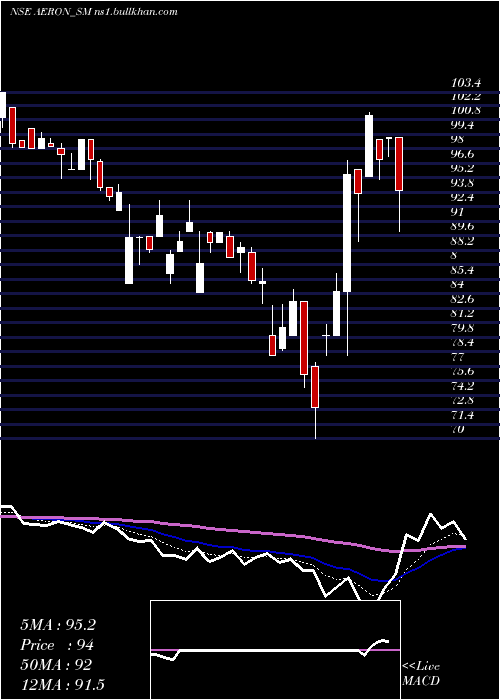500x700 pixels.
Task: Click the 74.2 price axis label
Action: click(463, 386)
